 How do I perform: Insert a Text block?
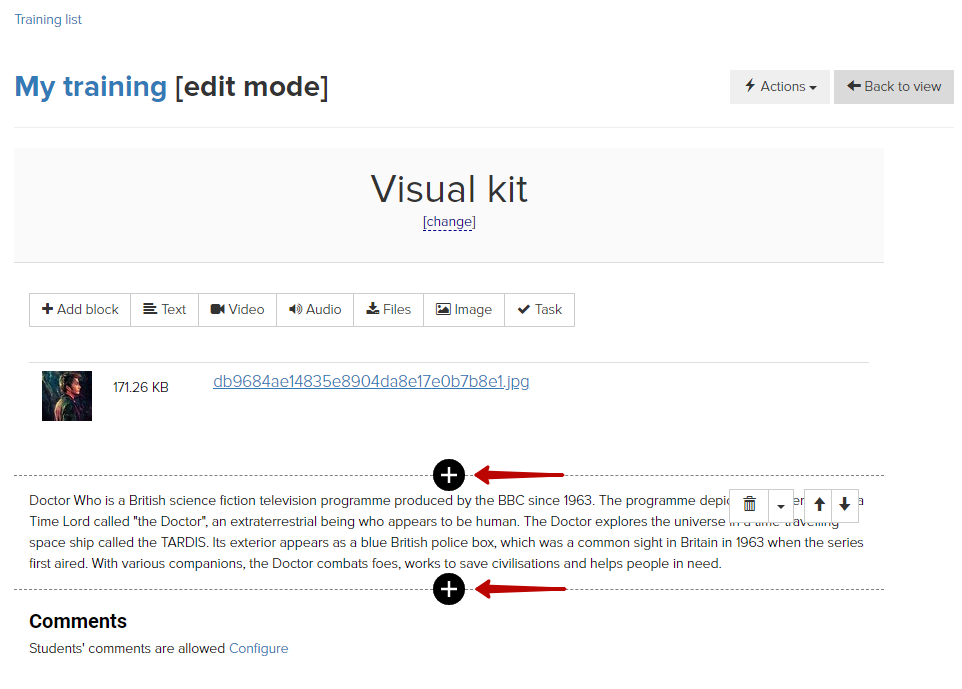coord(164,310)
